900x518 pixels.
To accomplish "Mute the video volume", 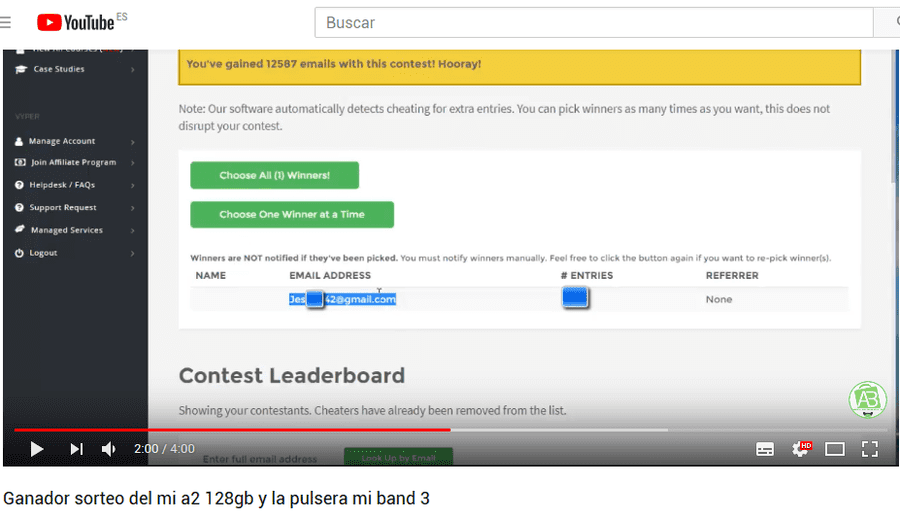I will [x=108, y=449].
